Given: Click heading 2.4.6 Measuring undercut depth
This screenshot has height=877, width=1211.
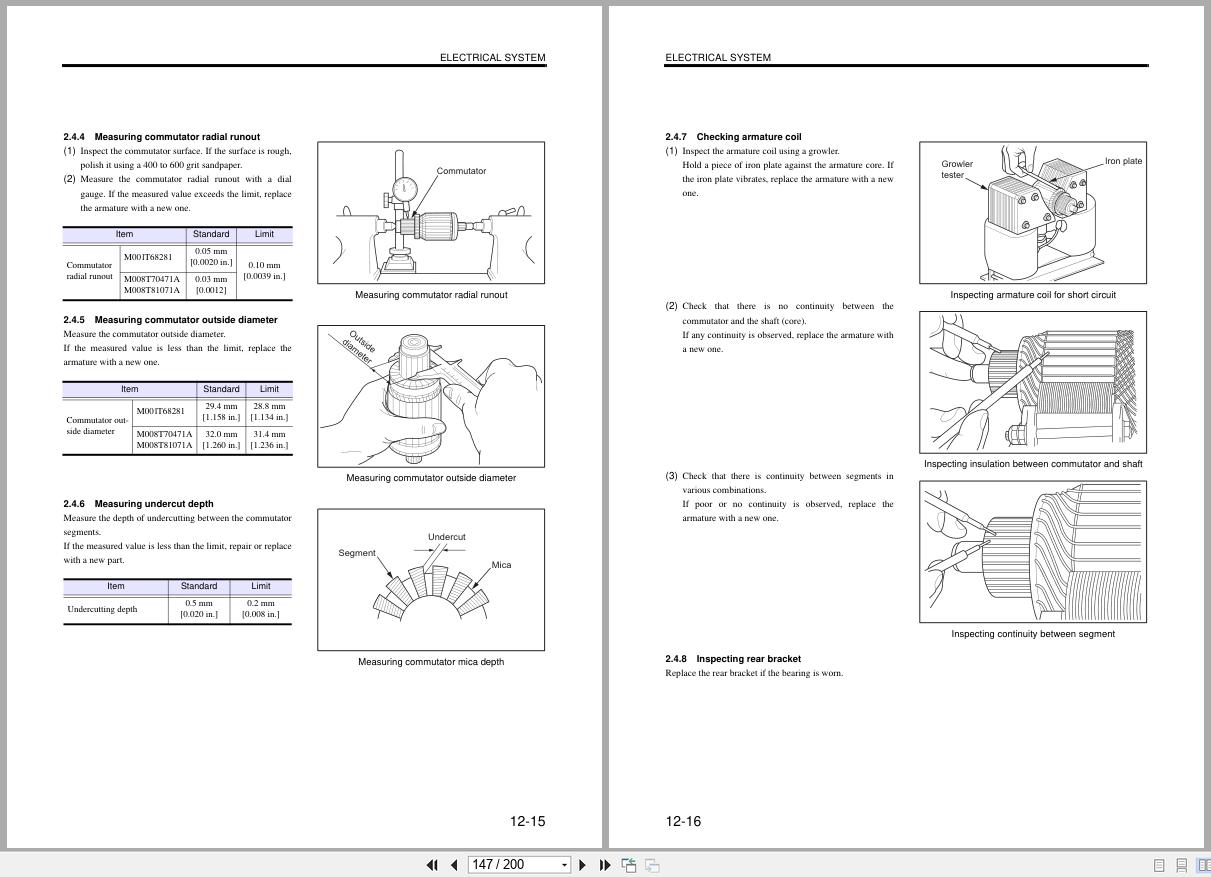Looking at the screenshot, I should tap(138, 504).
